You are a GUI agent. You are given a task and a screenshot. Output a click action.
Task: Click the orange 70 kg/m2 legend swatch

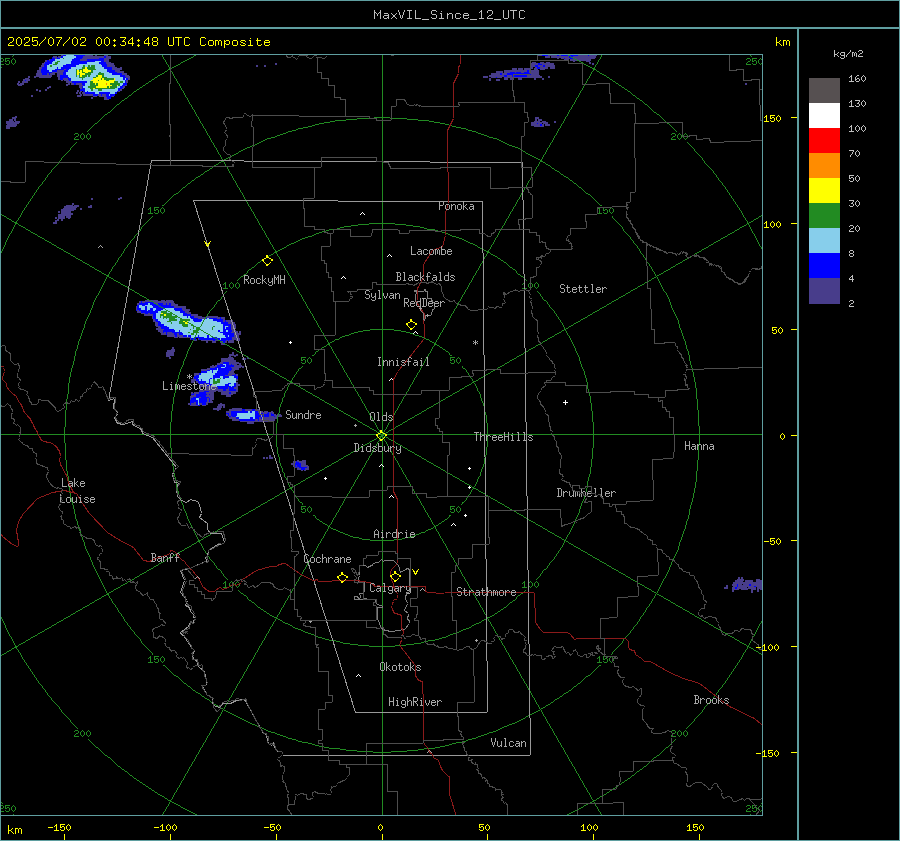[x=824, y=165]
